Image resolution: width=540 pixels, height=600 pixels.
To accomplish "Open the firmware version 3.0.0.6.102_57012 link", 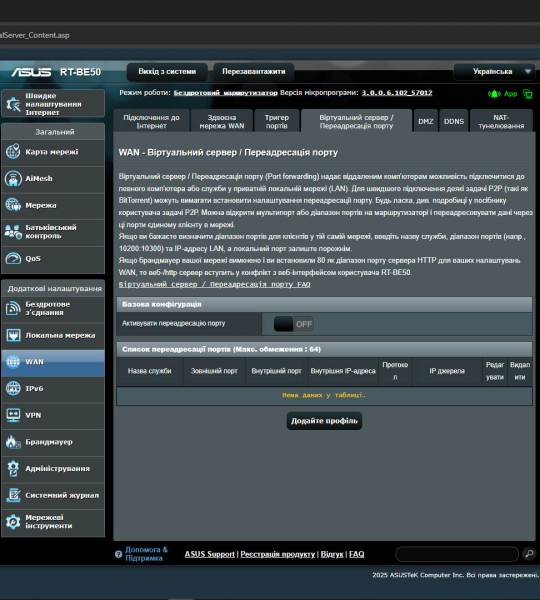I will [x=397, y=93].
